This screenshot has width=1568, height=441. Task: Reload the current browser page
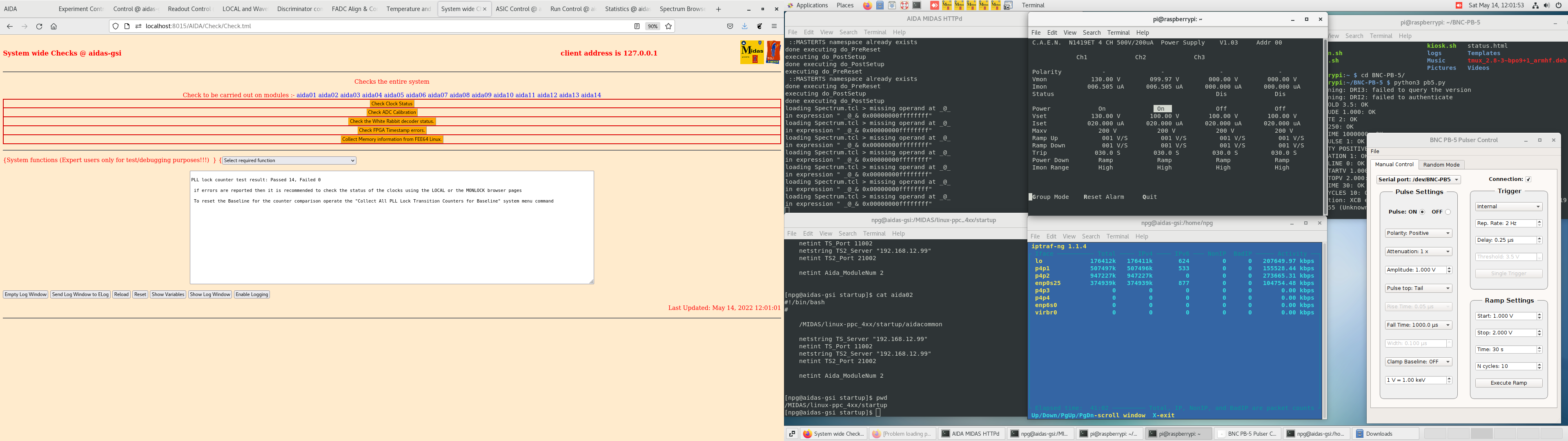[39, 26]
